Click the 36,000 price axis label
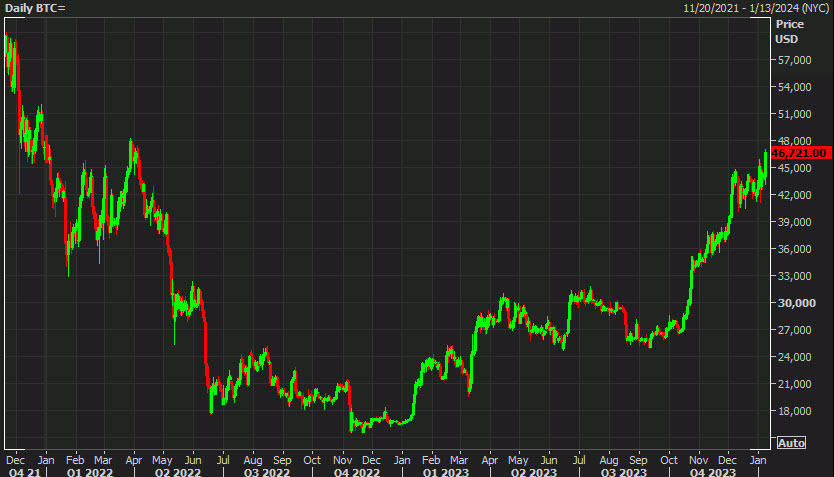Viewport: 834px width, 477px height. [795, 249]
